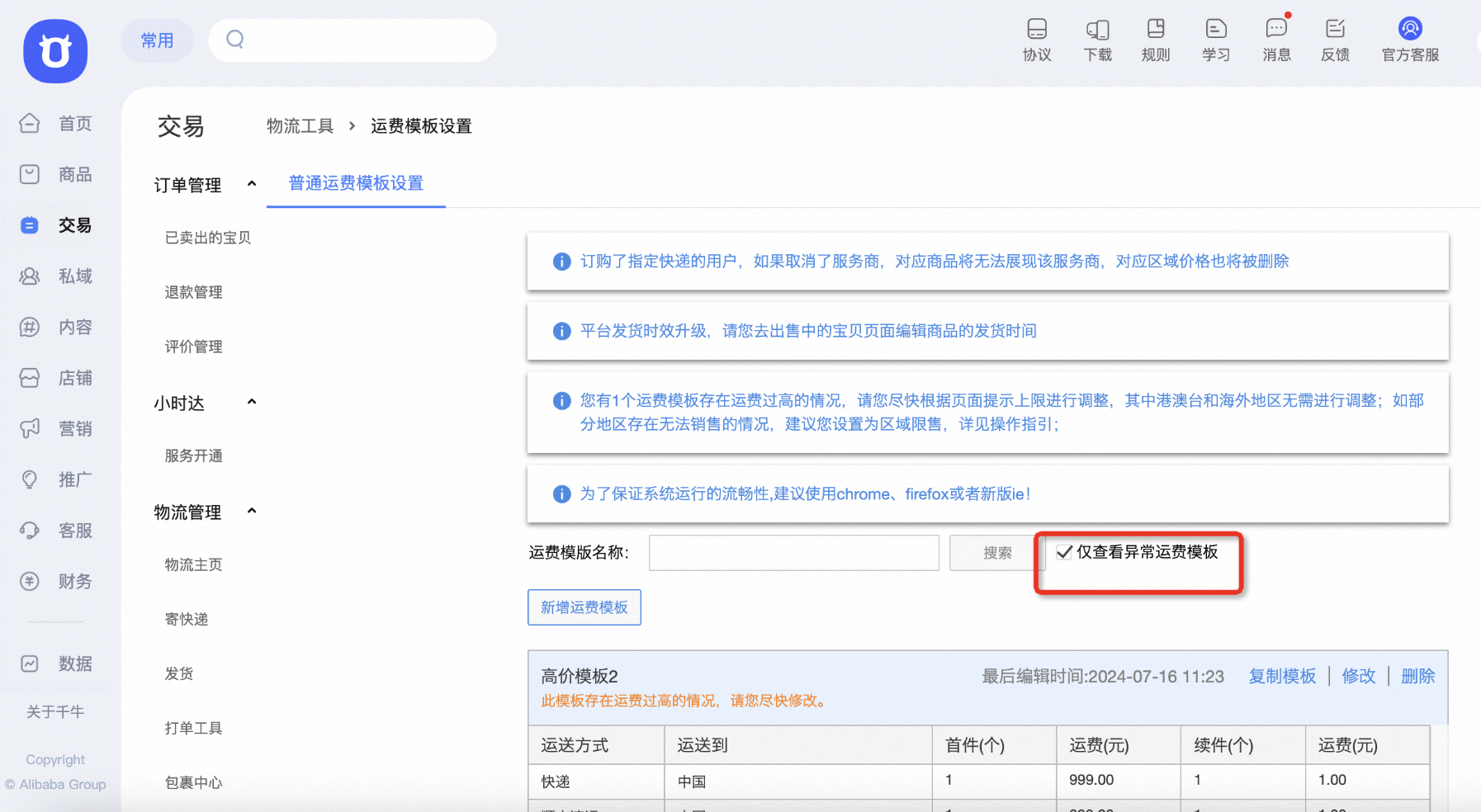1481x812 pixels.
Task: Click 物流工具 breadcrumb link
Action: point(300,126)
